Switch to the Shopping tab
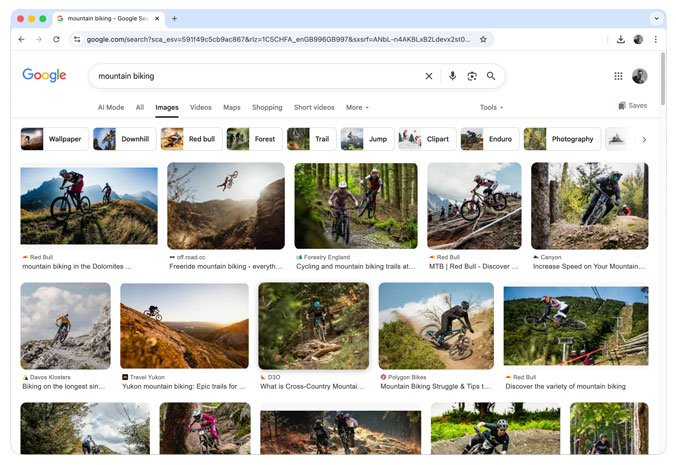This screenshot has width=676, height=465. [x=267, y=107]
